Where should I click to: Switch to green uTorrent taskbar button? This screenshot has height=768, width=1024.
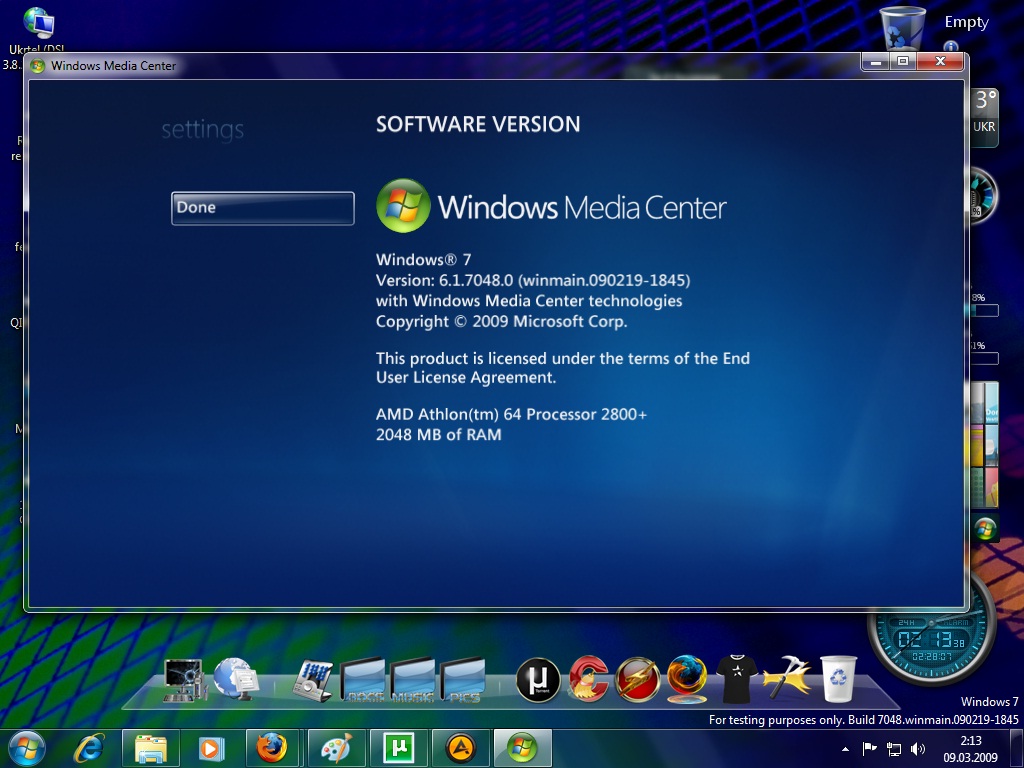[x=398, y=748]
